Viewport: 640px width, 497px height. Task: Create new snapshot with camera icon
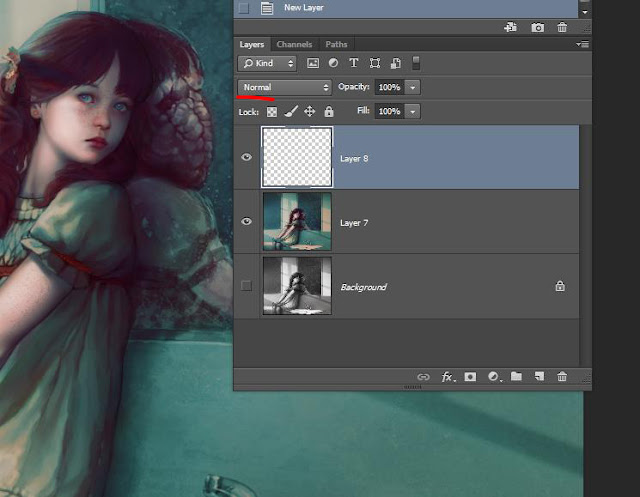point(538,28)
